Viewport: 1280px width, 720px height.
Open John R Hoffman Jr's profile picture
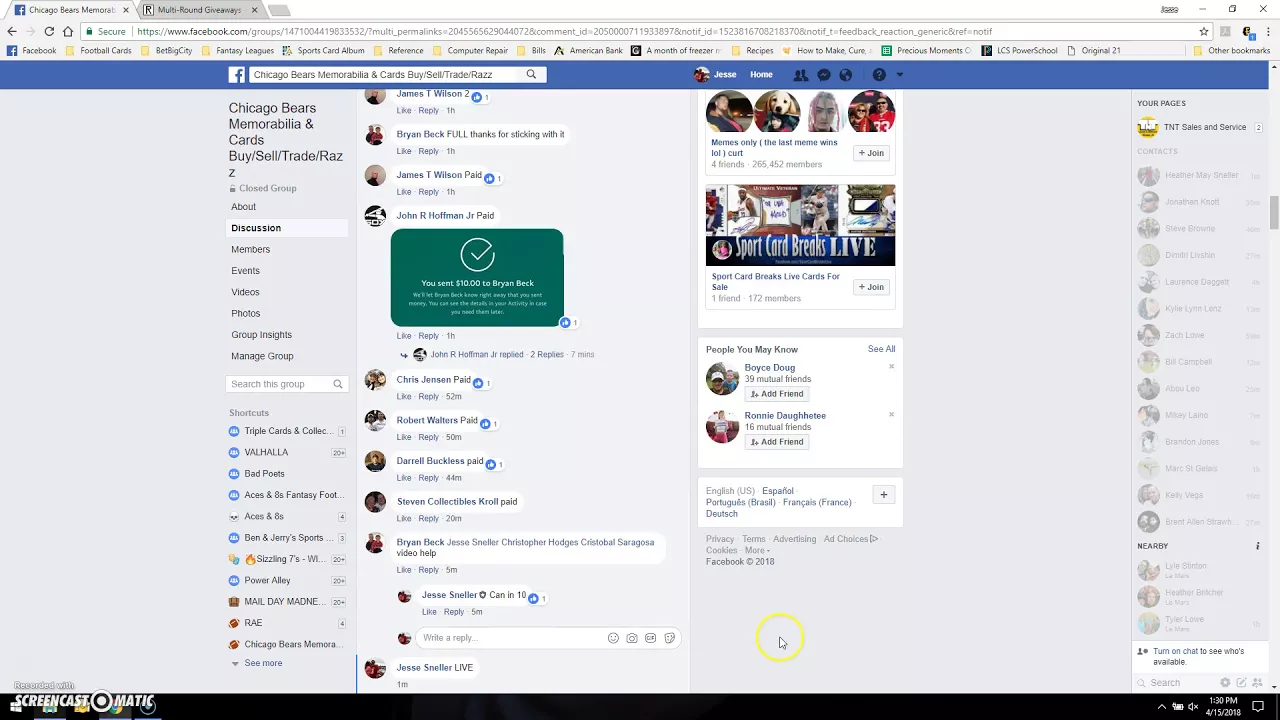(375, 216)
